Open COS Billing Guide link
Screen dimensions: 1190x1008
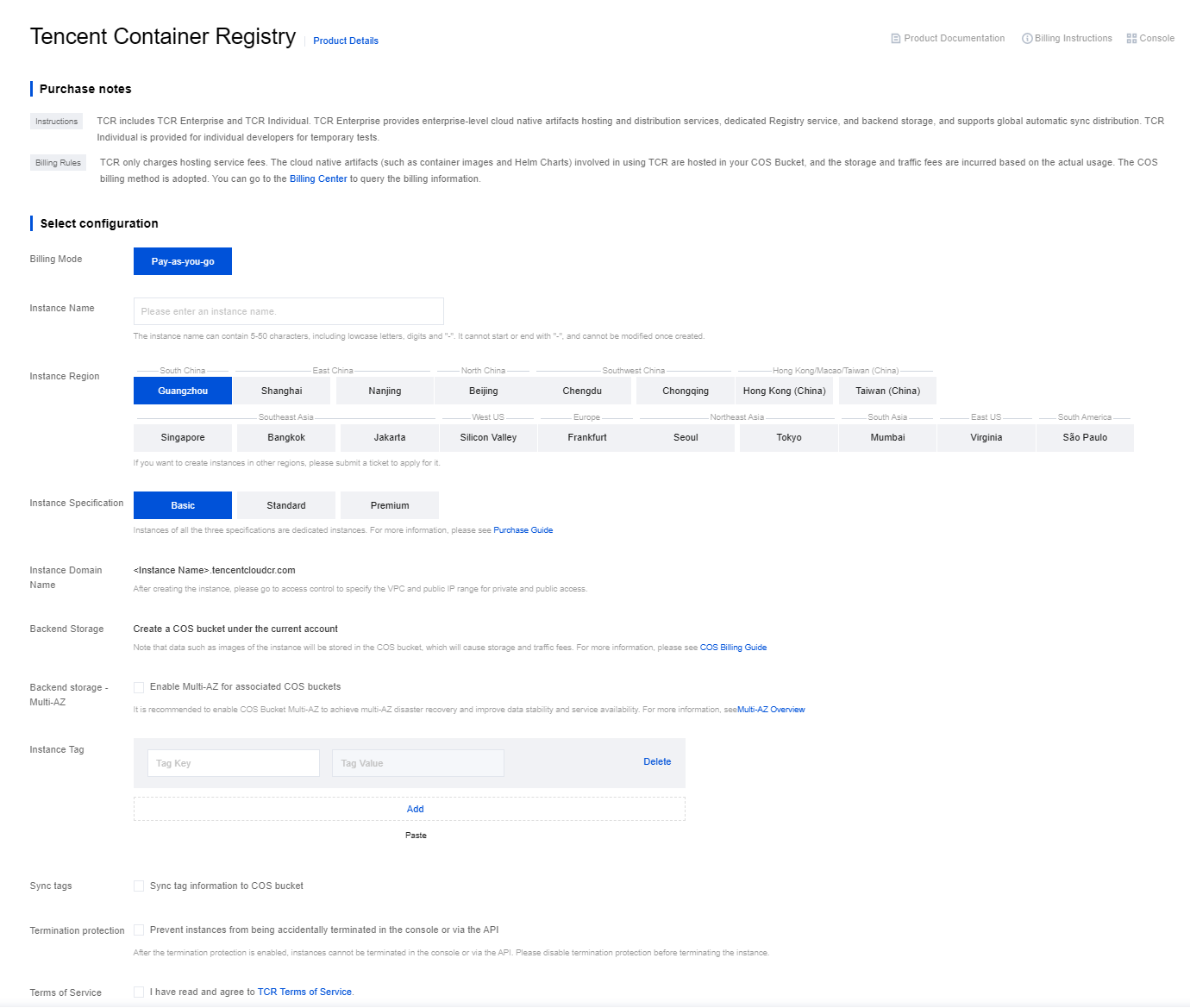coord(733,648)
